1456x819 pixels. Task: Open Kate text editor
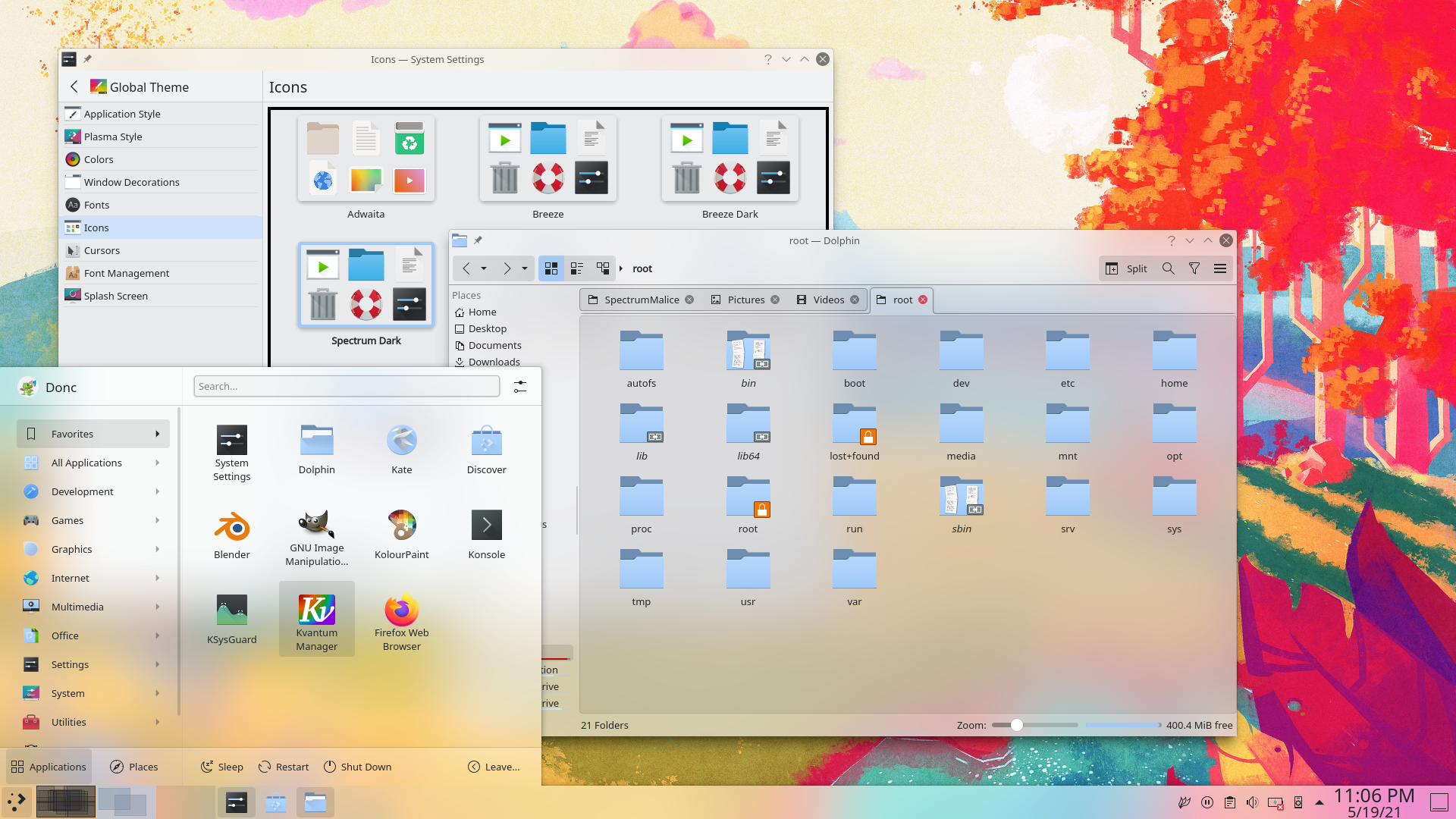coord(401,450)
